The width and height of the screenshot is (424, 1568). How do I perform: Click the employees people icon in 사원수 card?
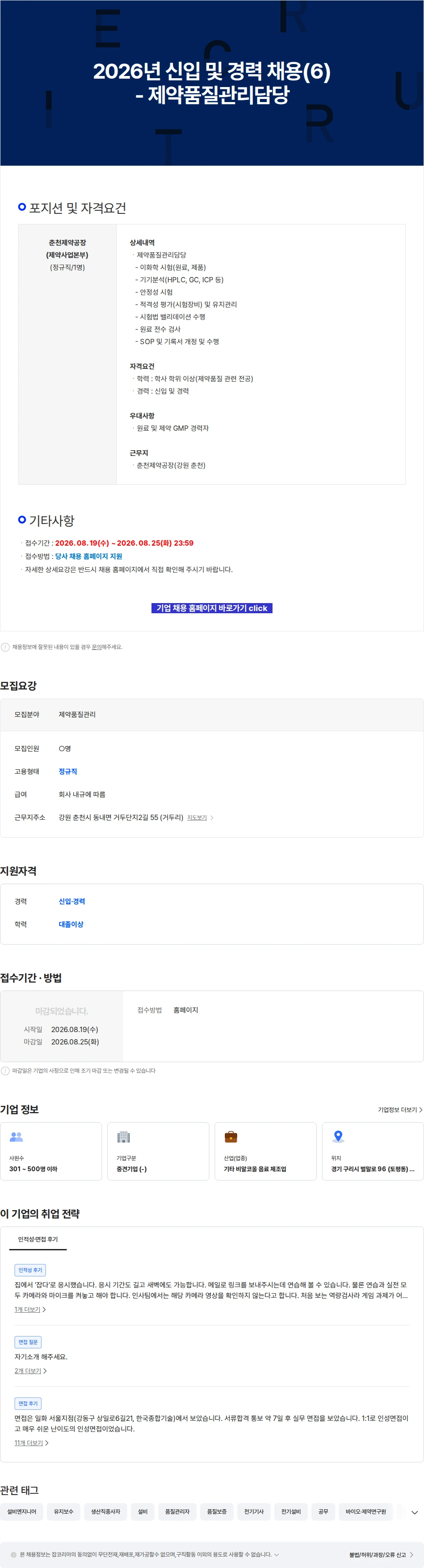pos(16,1136)
